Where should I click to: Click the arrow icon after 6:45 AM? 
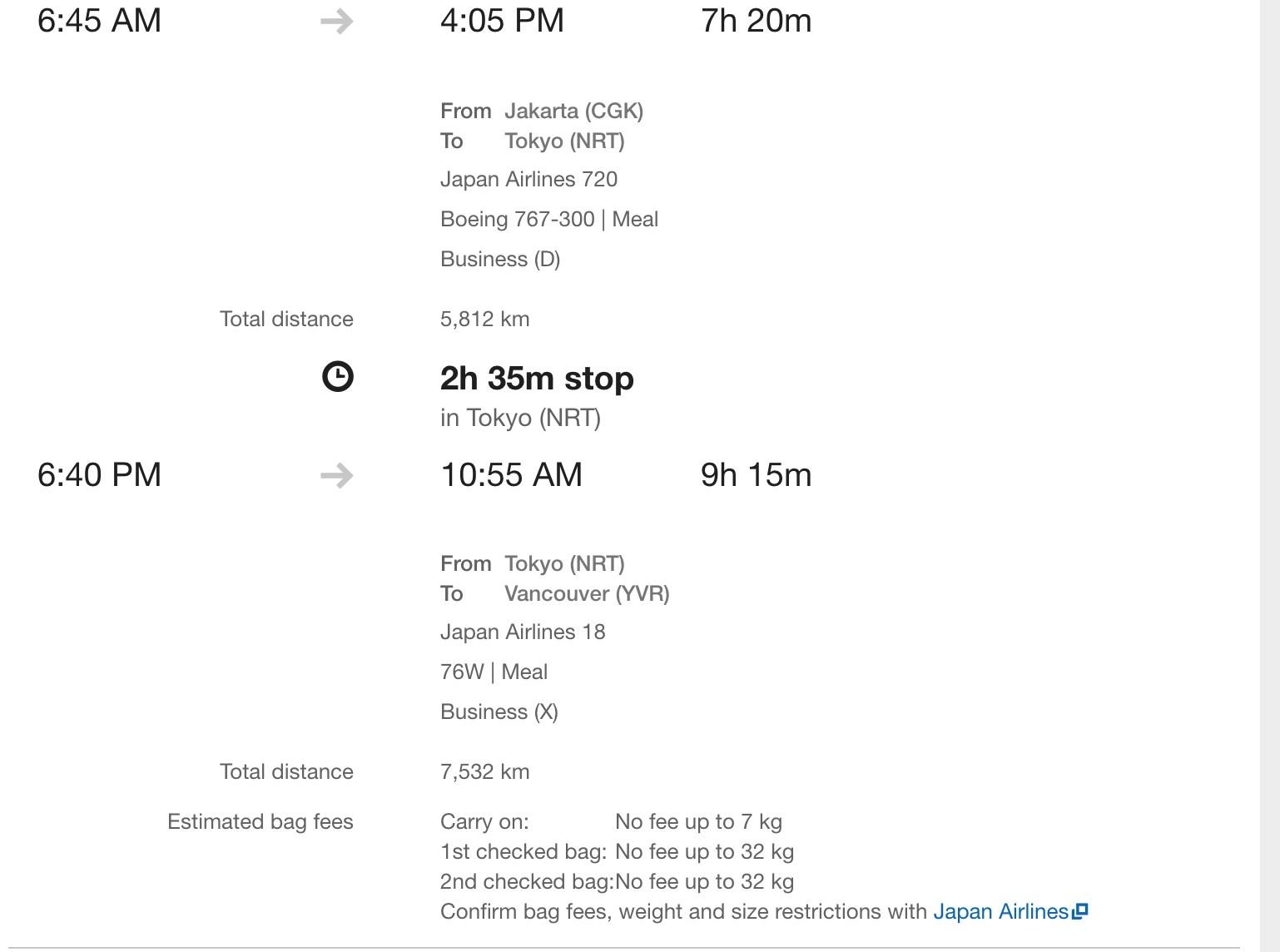coord(336,22)
